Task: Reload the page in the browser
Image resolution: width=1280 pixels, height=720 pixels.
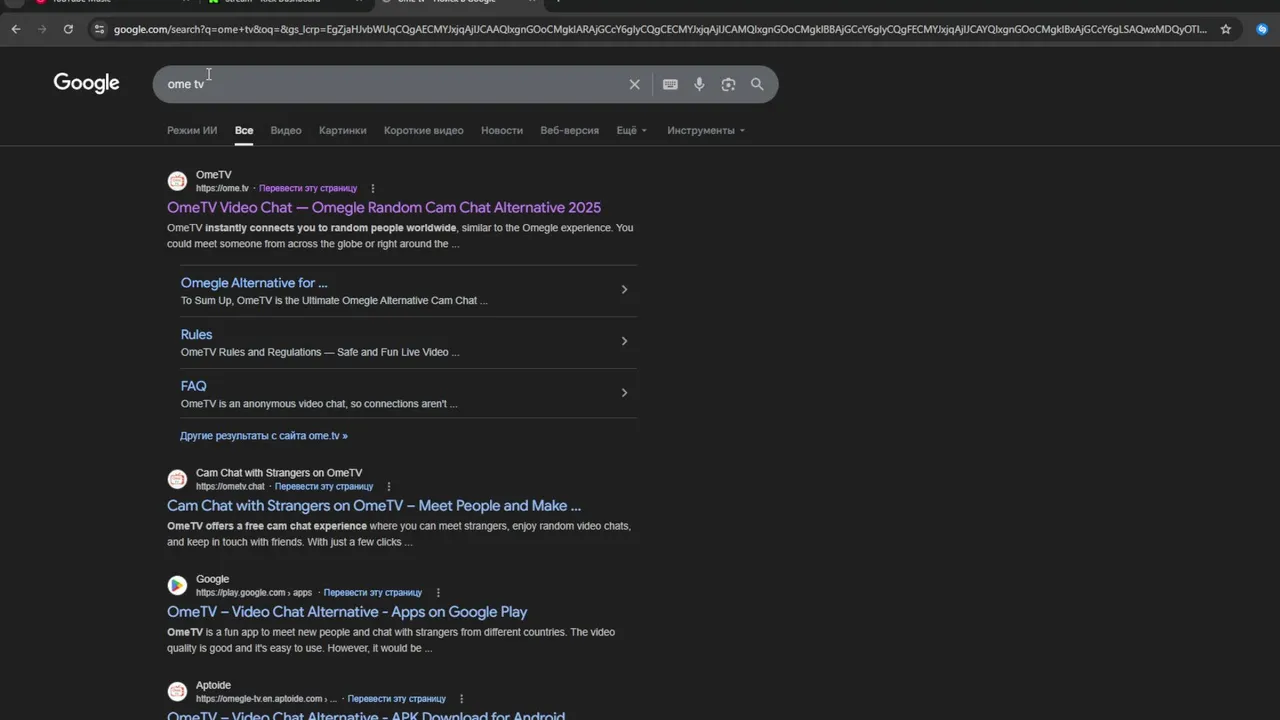Action: click(68, 29)
